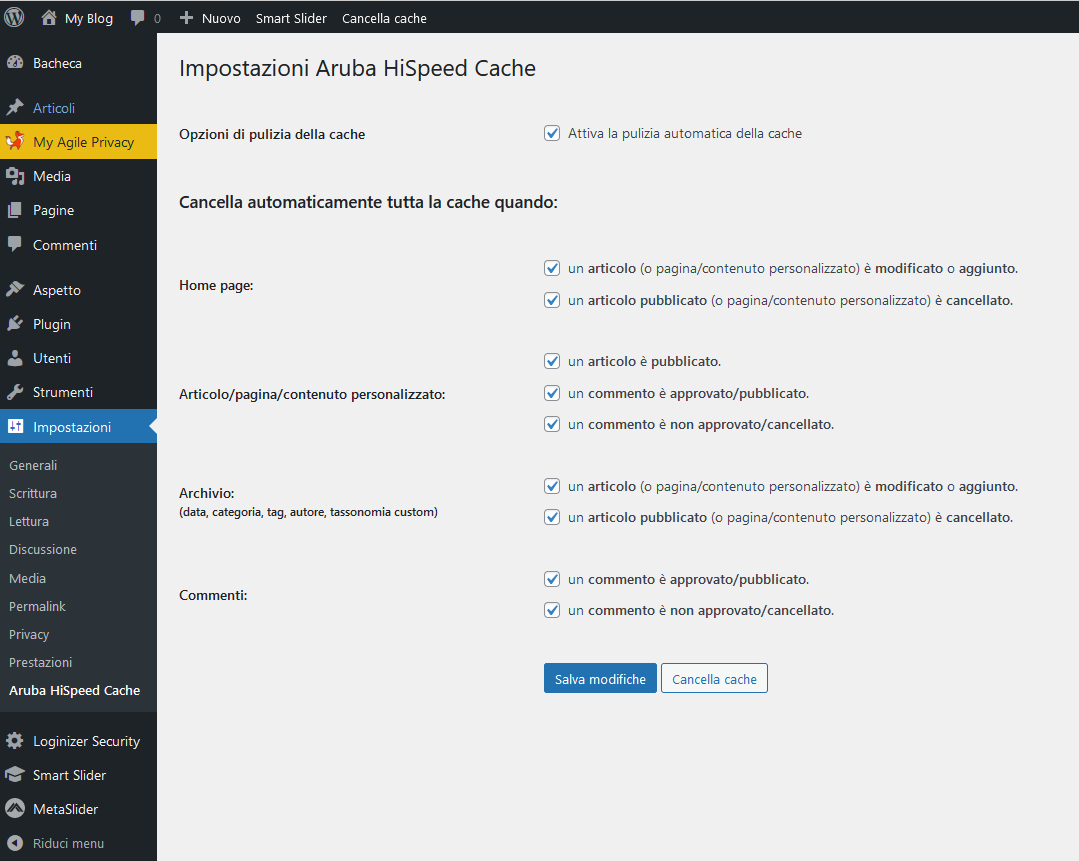The image size is (1079, 861).
Task: Click the Salva modifiche button
Action: 600,679
